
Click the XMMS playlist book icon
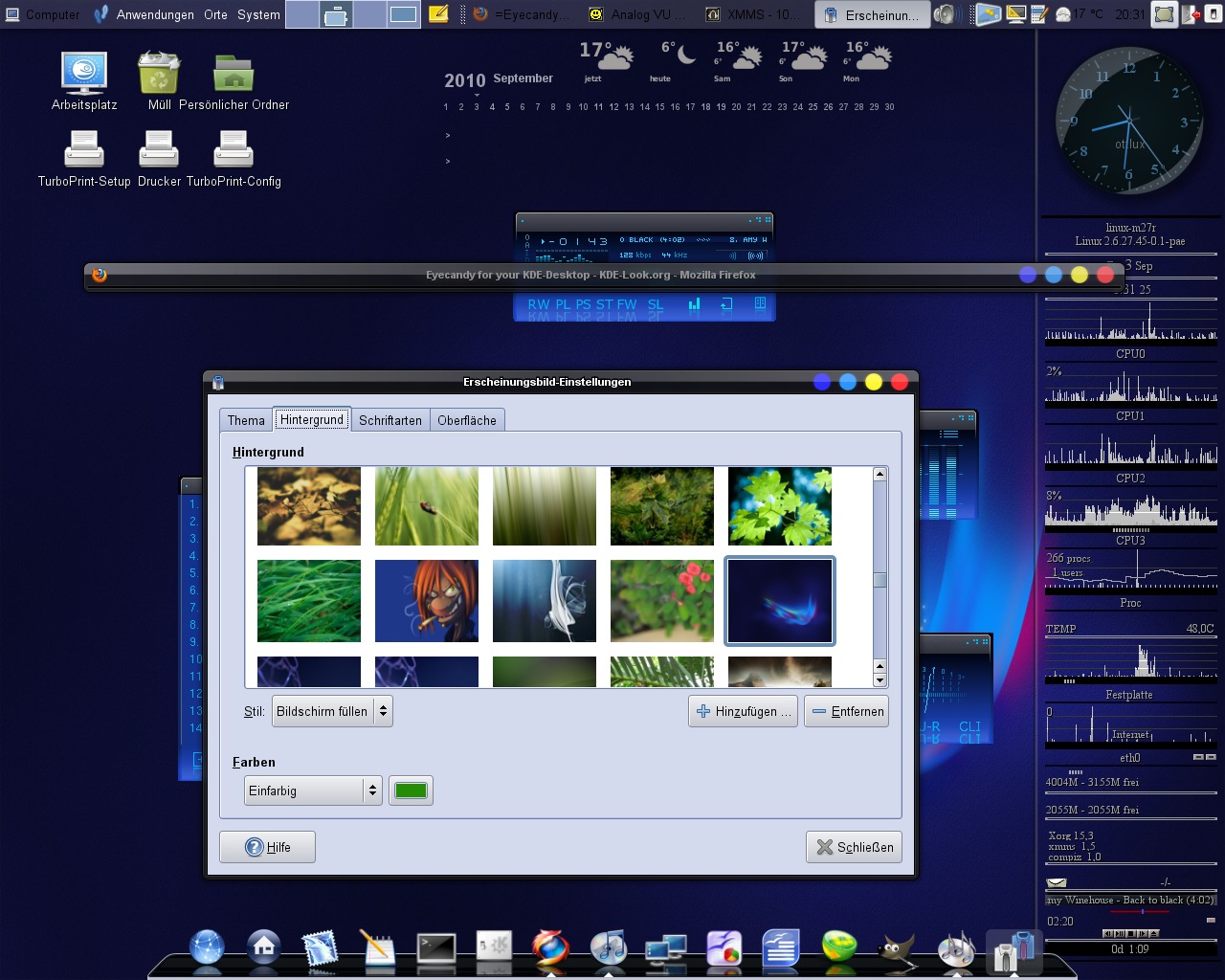click(760, 304)
